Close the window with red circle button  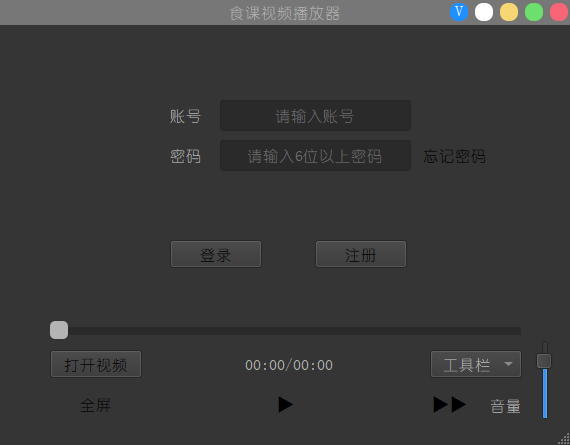point(559,12)
